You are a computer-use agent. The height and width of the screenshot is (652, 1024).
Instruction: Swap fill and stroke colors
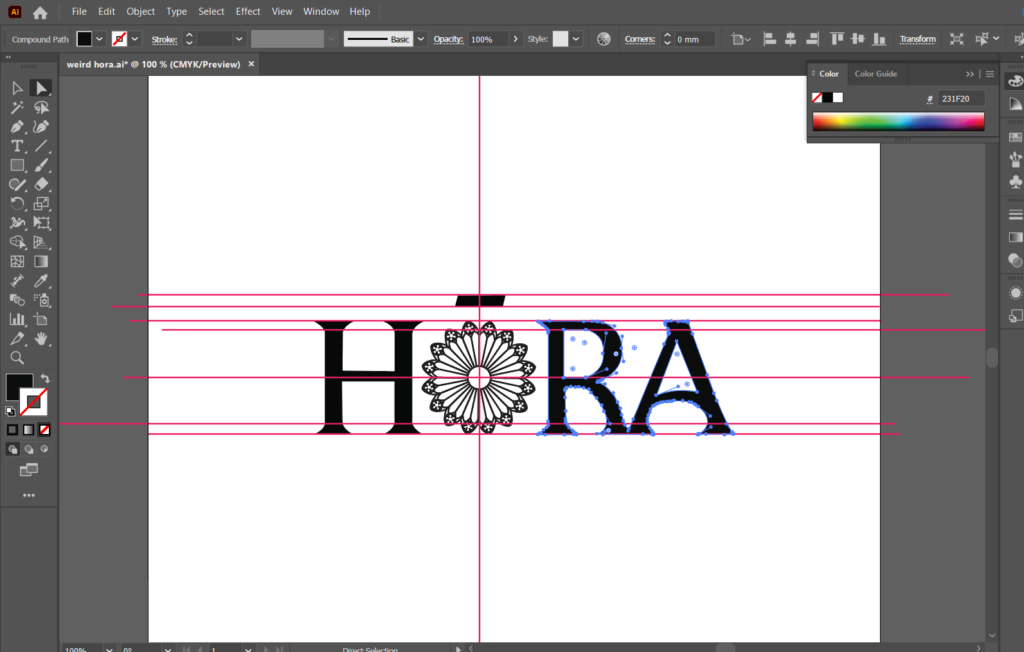[44, 378]
